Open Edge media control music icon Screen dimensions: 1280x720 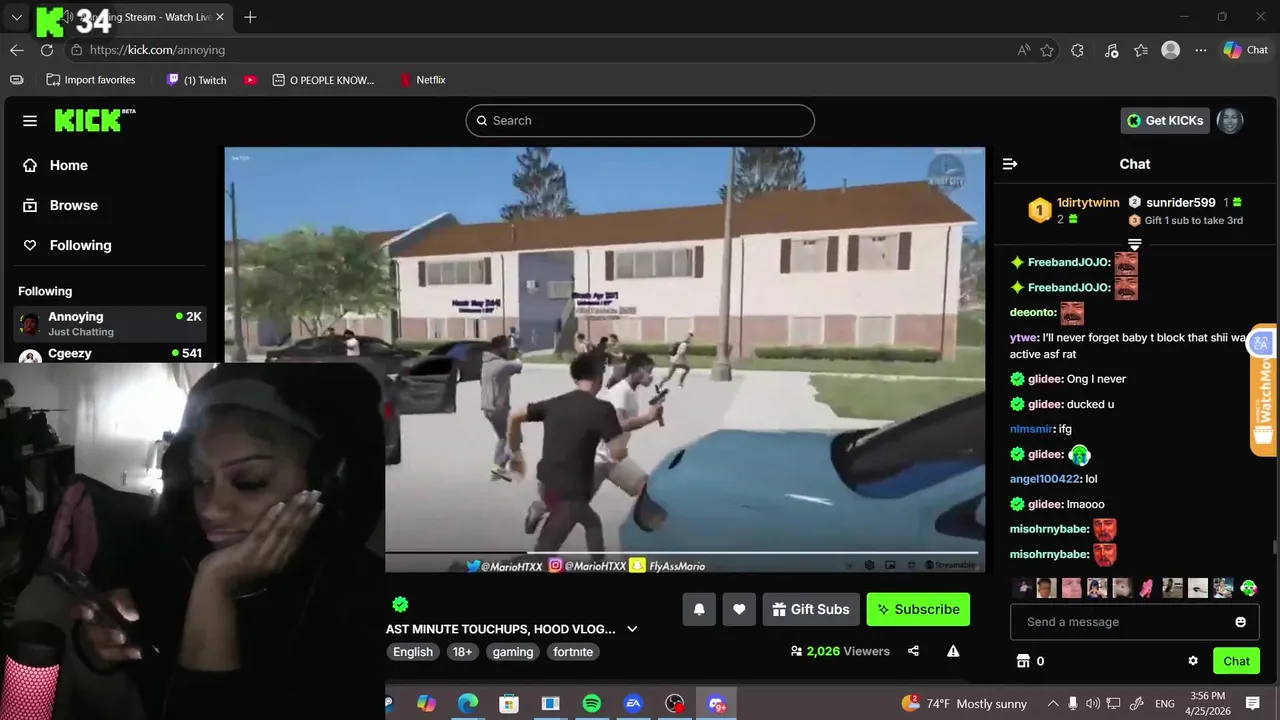point(1112,50)
